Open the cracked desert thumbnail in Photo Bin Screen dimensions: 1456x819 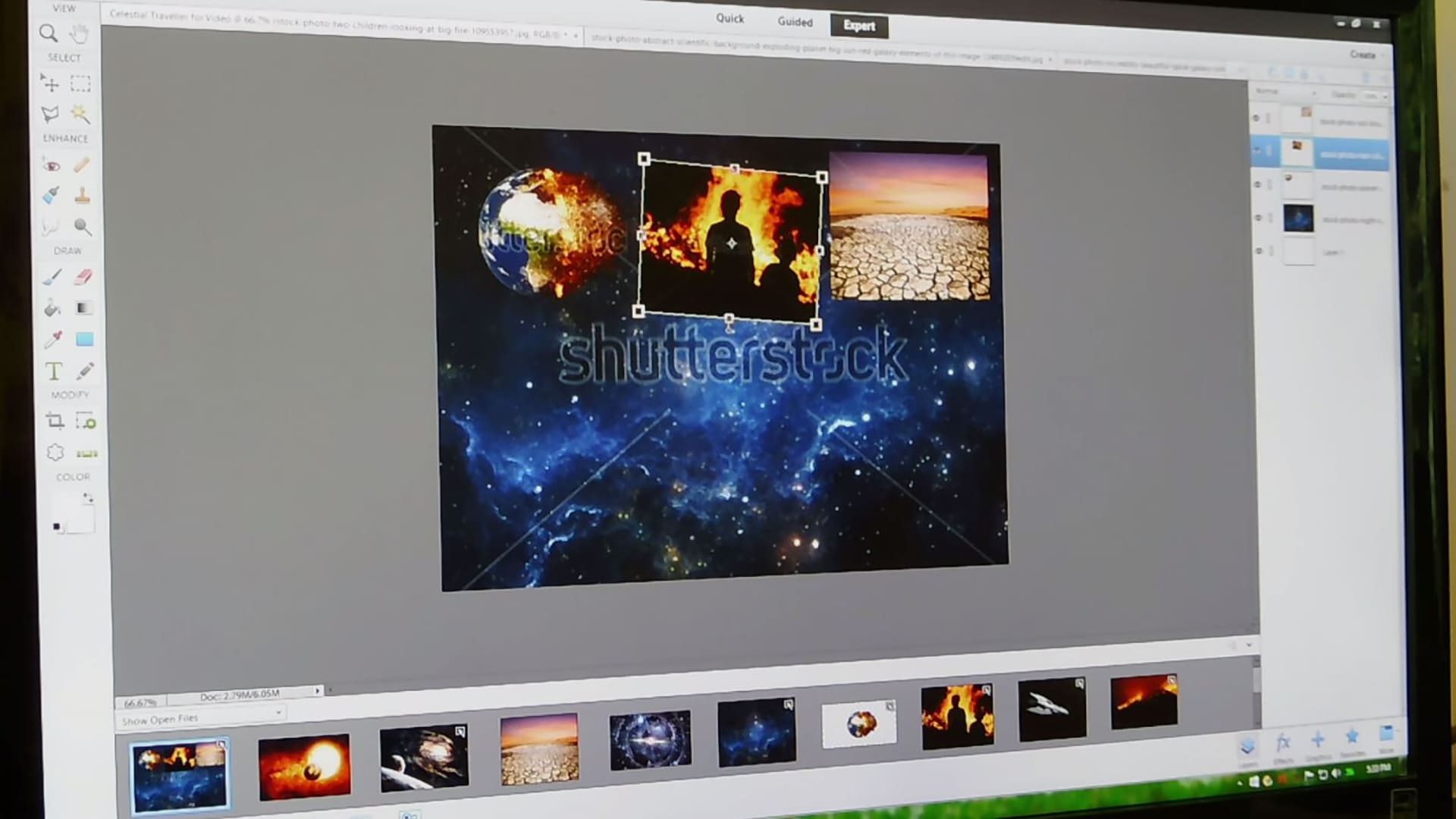pyautogui.click(x=539, y=748)
